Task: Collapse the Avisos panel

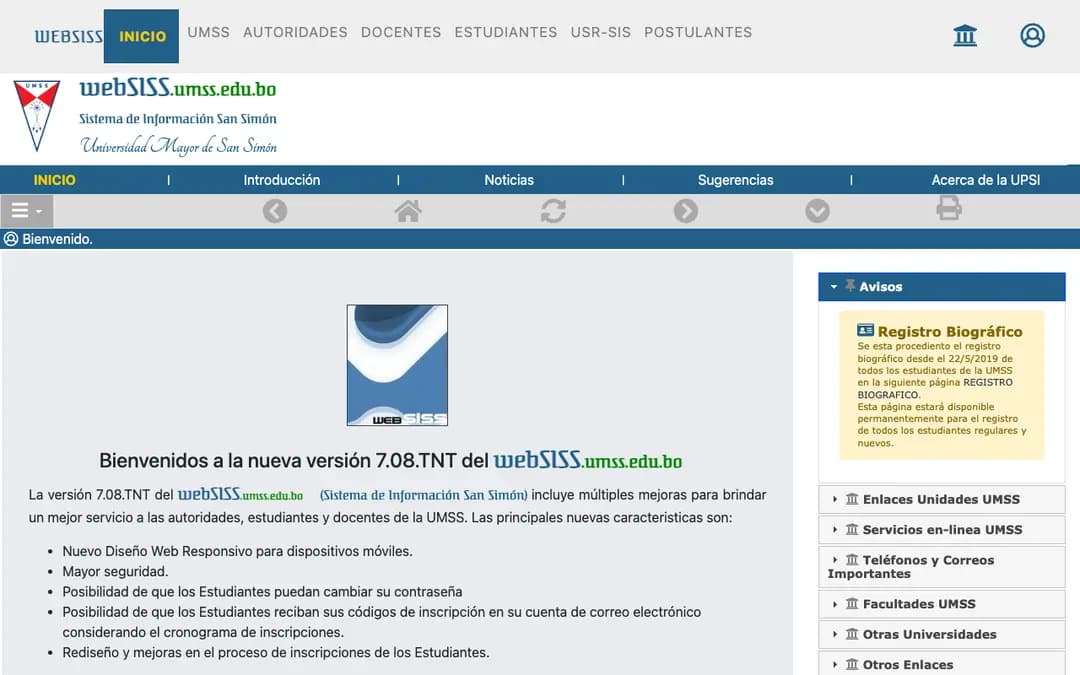Action: (x=942, y=287)
